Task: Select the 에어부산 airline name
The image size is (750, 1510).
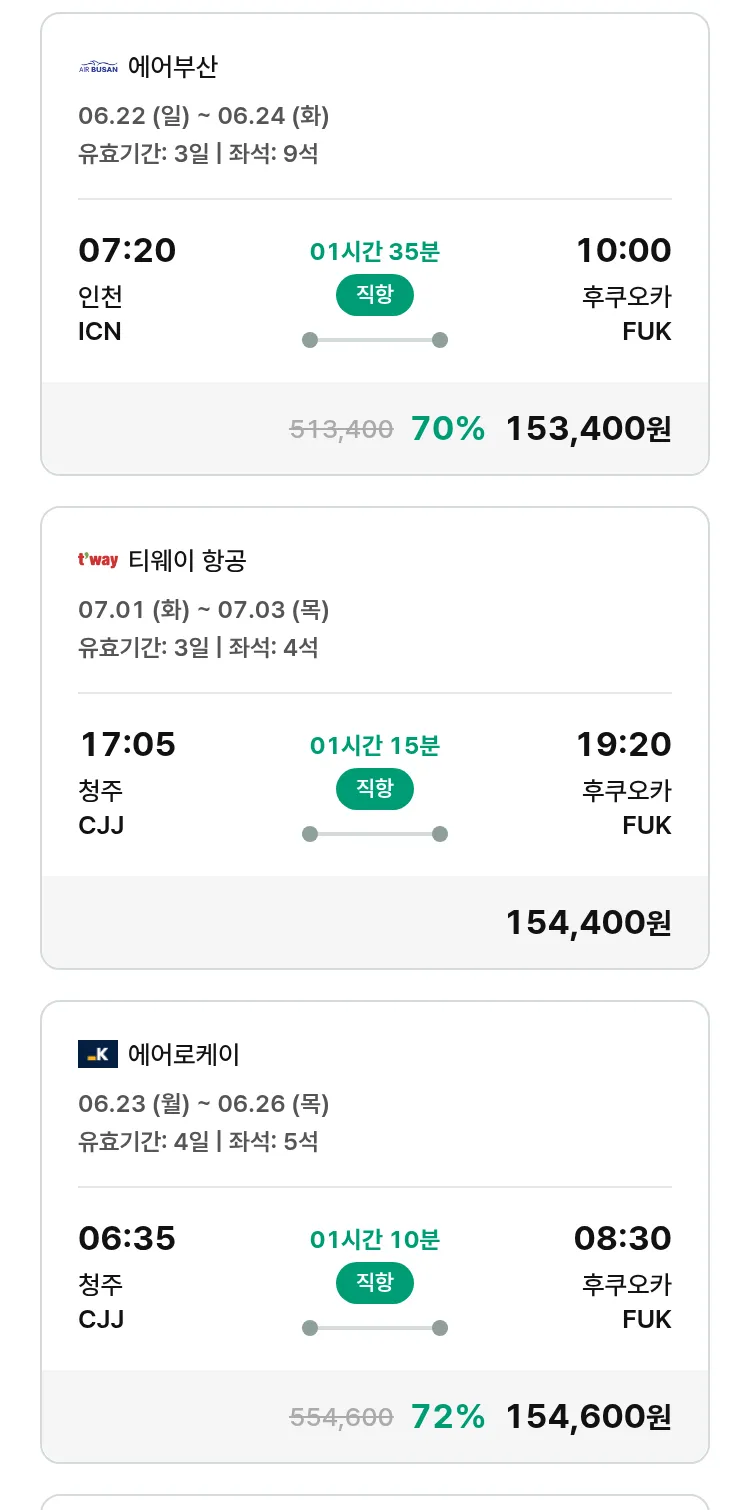Action: point(173,67)
